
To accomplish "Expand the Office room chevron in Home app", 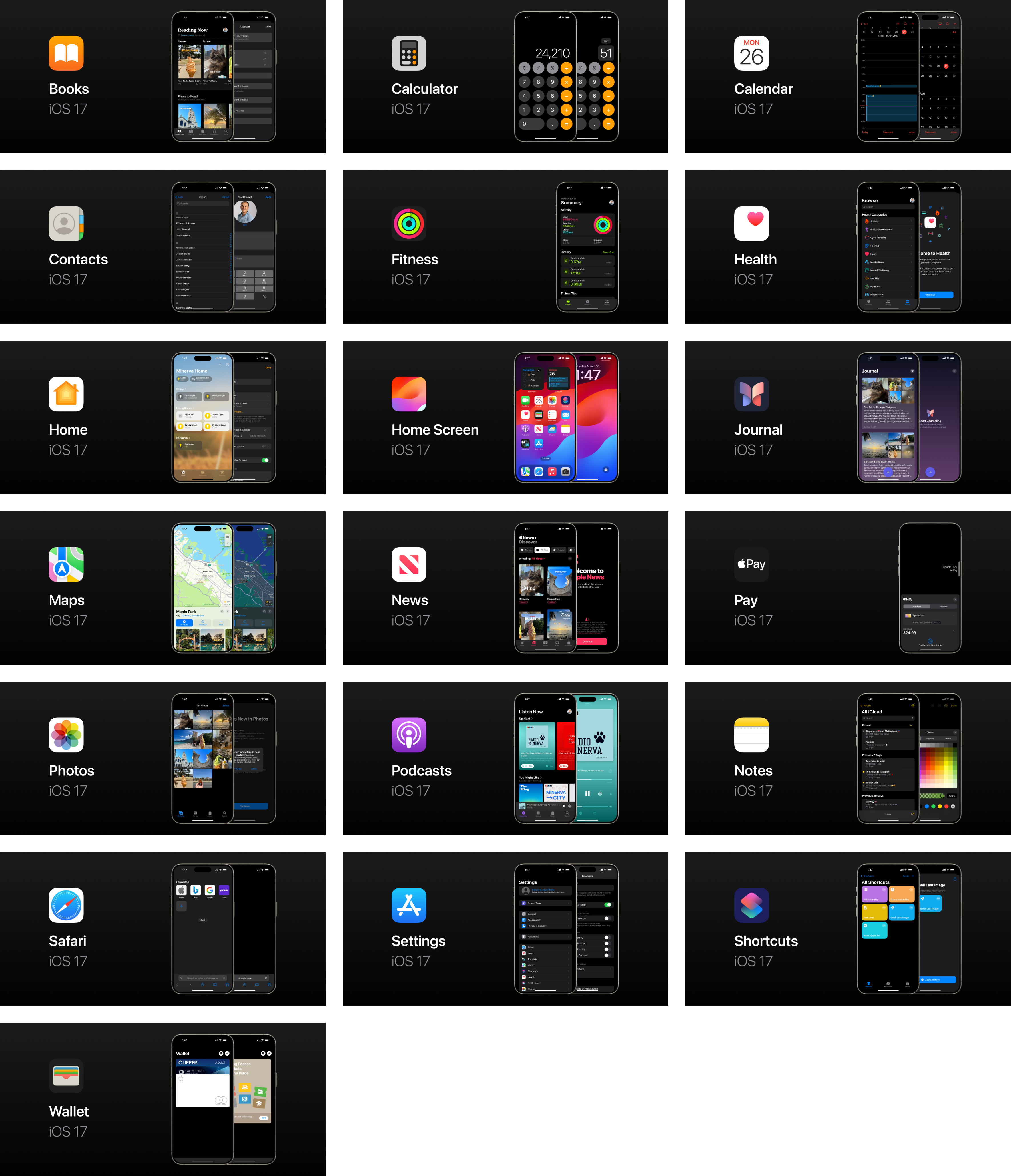I will point(186,389).
